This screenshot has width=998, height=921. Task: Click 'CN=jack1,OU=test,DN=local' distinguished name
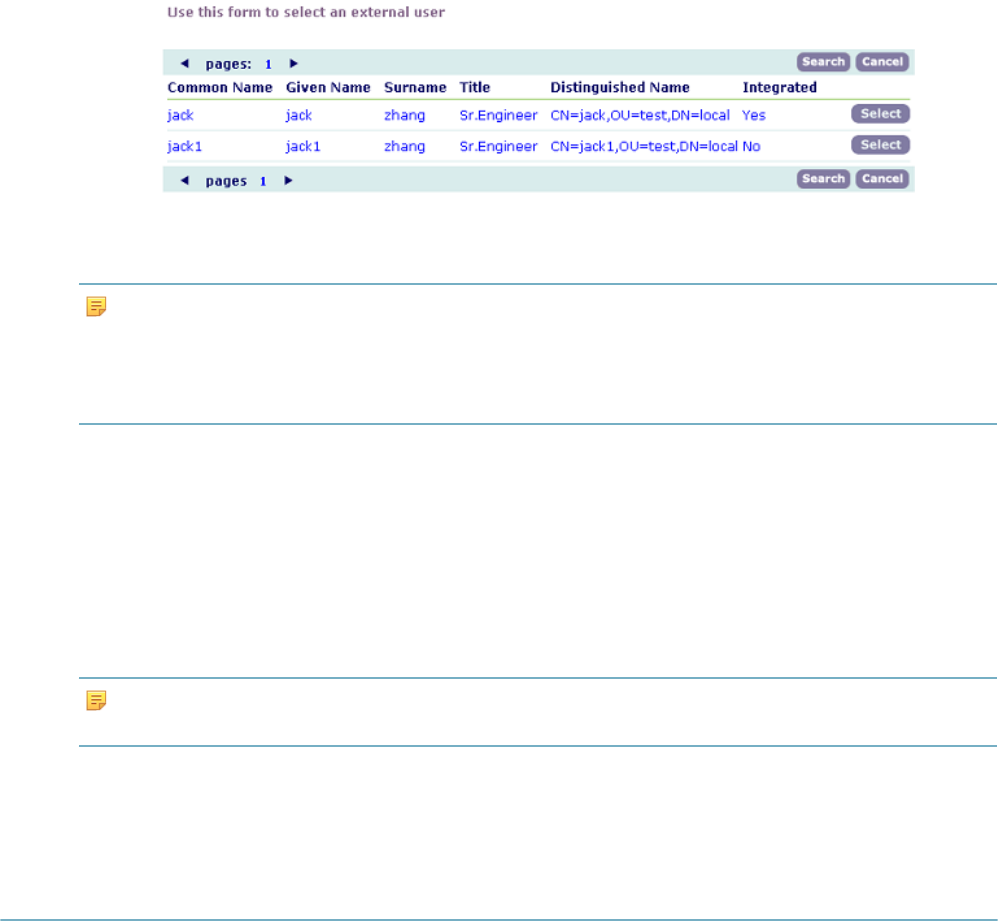644,146
